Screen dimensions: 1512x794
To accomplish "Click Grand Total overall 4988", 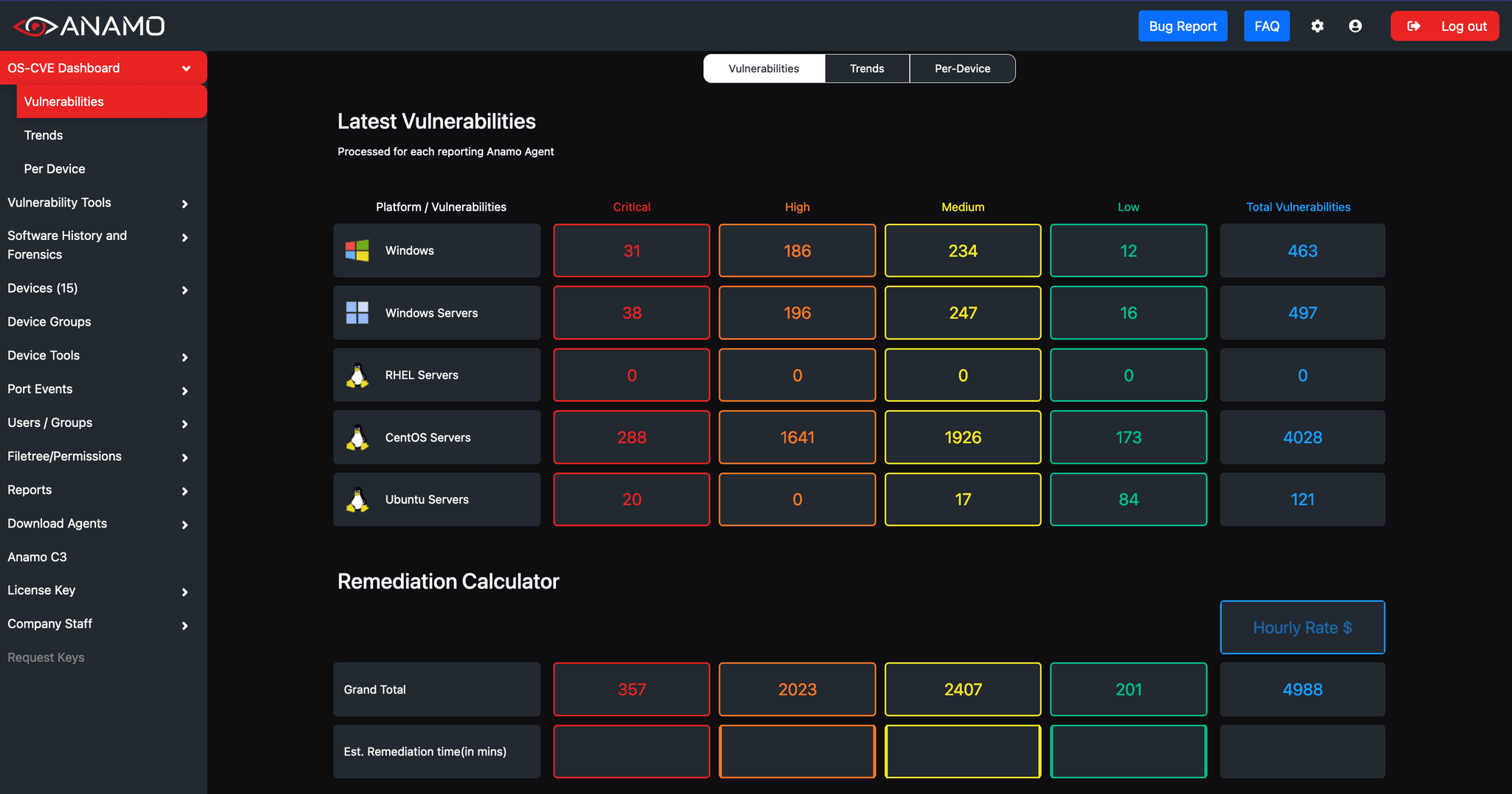I will pyautogui.click(x=1302, y=689).
